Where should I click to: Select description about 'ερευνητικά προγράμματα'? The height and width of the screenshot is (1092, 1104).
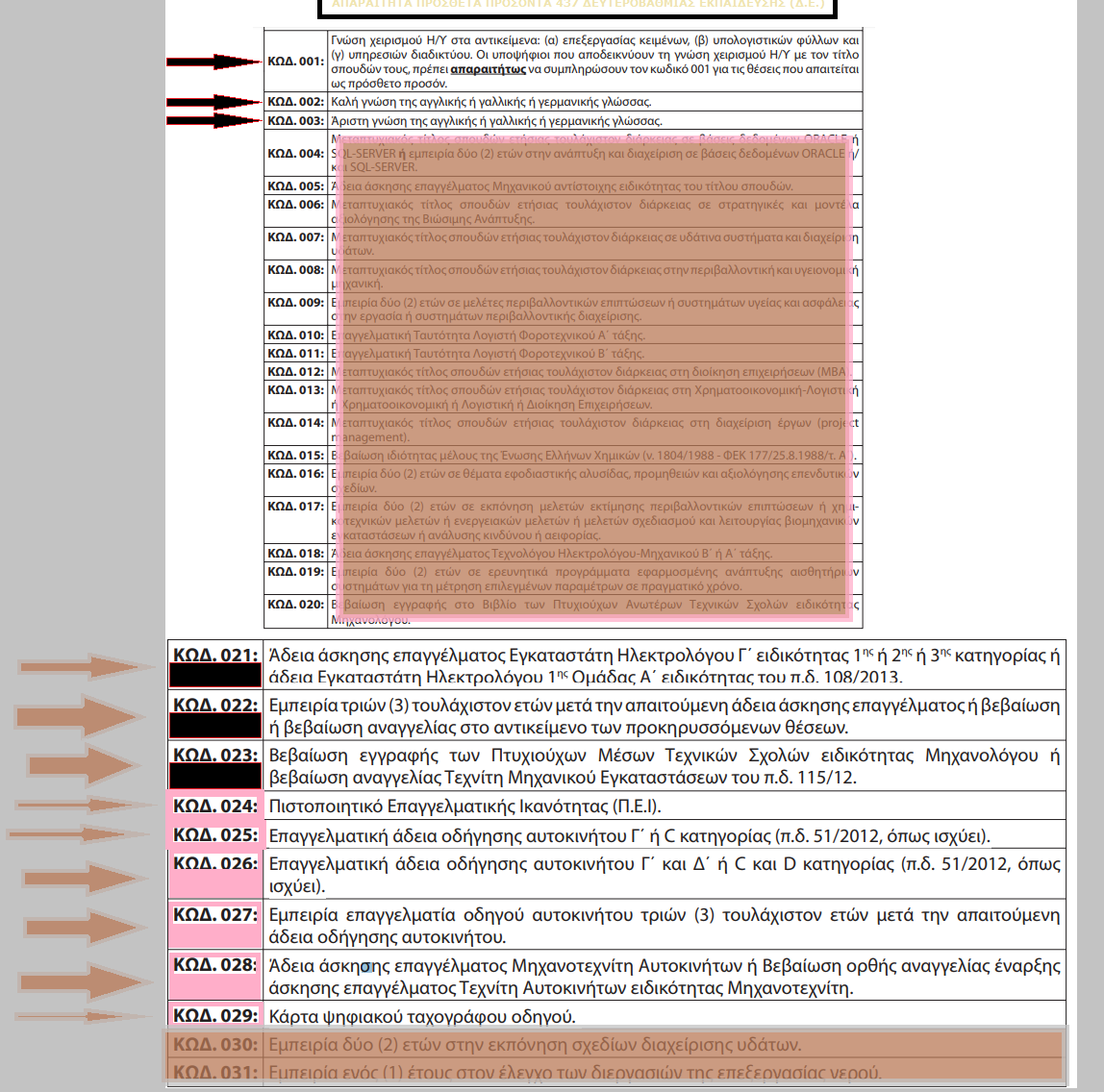pyautogui.click(x=595, y=579)
